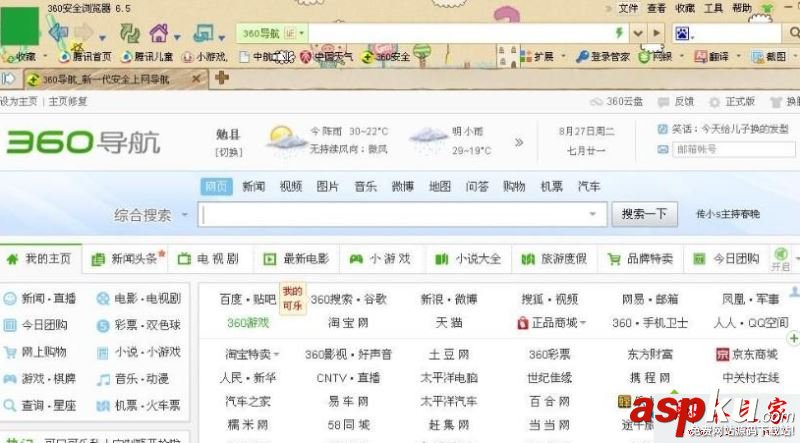Open the dropdown next to home icon
This screenshot has height=443, width=800.
(177, 37)
